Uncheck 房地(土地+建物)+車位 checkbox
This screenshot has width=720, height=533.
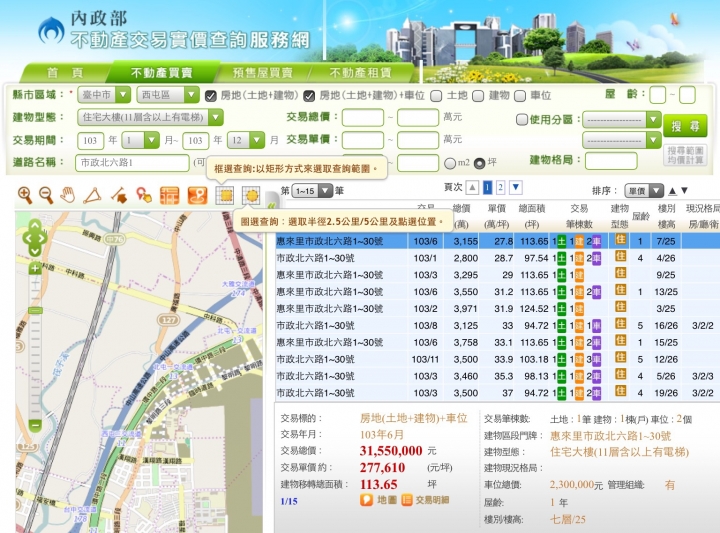[x=309, y=95]
